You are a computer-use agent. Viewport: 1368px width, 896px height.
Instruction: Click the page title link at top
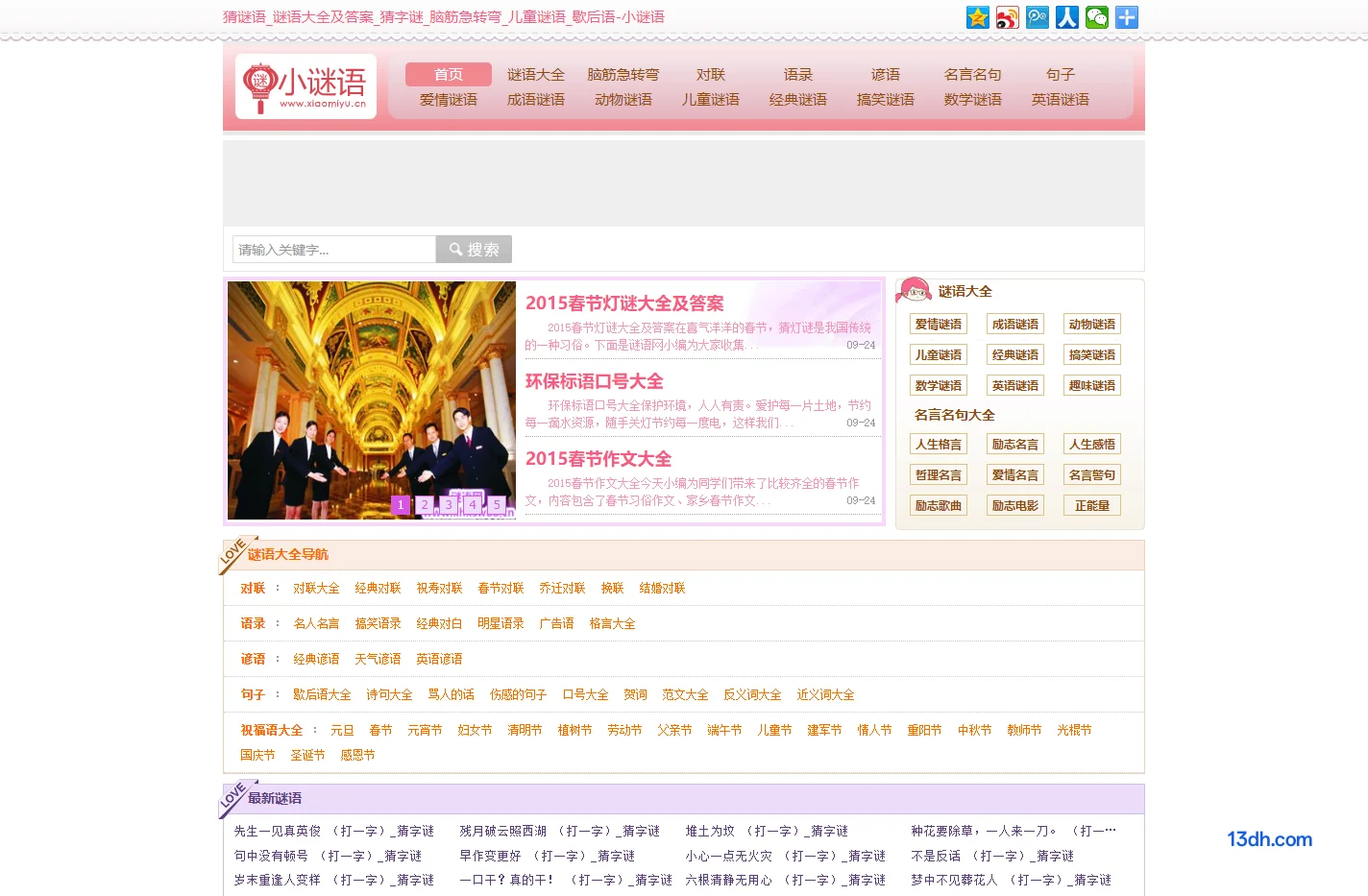(x=444, y=17)
